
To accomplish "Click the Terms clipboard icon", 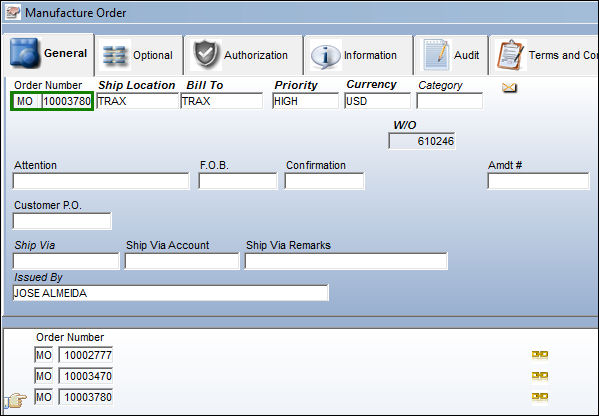I will coord(510,55).
